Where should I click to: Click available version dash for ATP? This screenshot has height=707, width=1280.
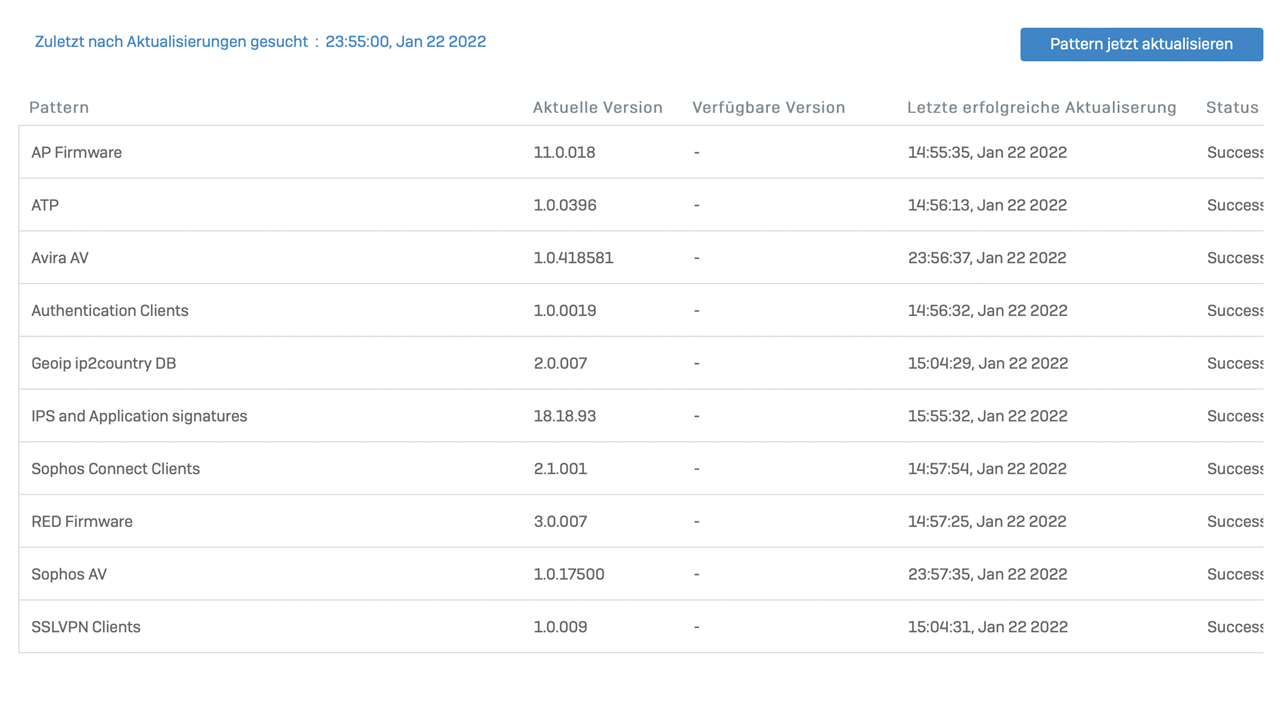(x=697, y=205)
